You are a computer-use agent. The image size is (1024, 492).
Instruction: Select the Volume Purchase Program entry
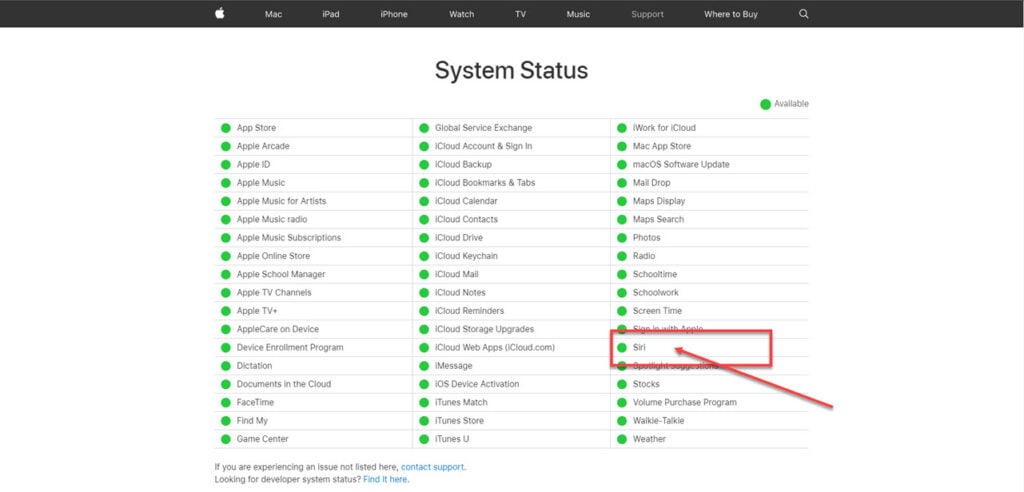pos(684,402)
